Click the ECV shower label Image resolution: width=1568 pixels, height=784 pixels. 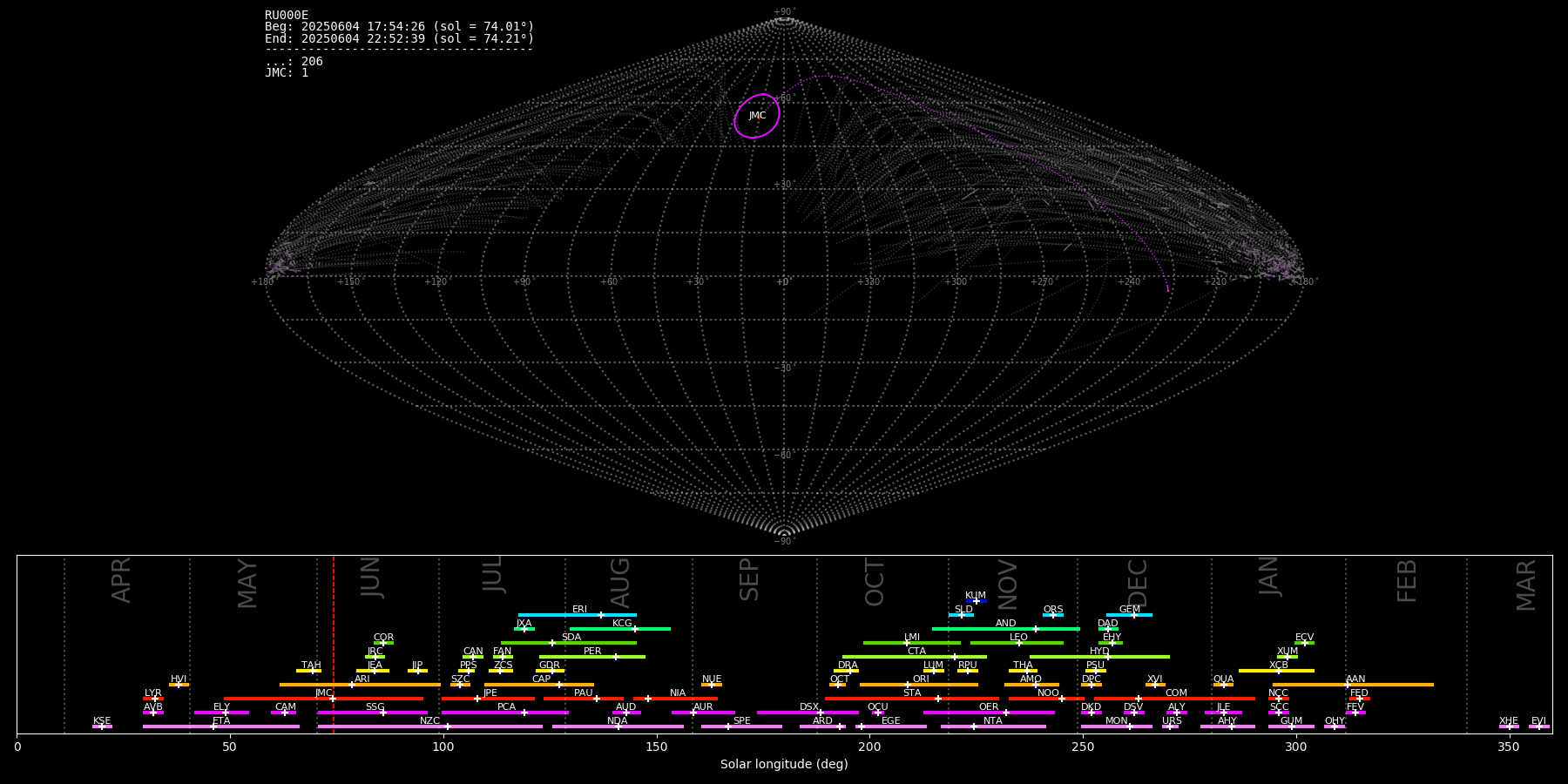coord(1304,638)
